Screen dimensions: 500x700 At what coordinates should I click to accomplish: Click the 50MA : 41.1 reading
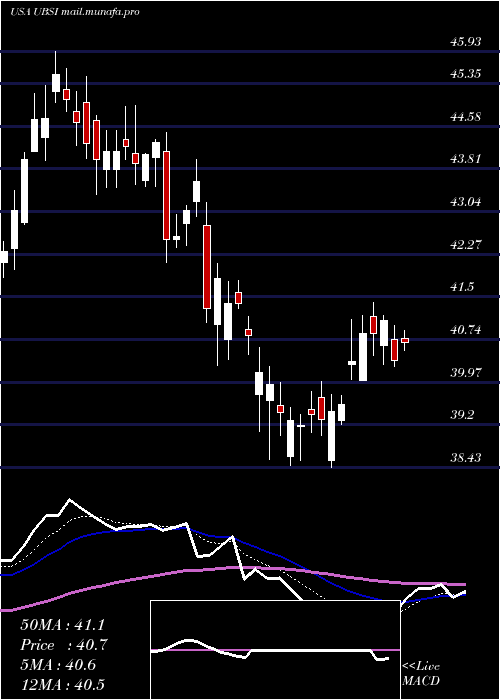(x=64, y=625)
